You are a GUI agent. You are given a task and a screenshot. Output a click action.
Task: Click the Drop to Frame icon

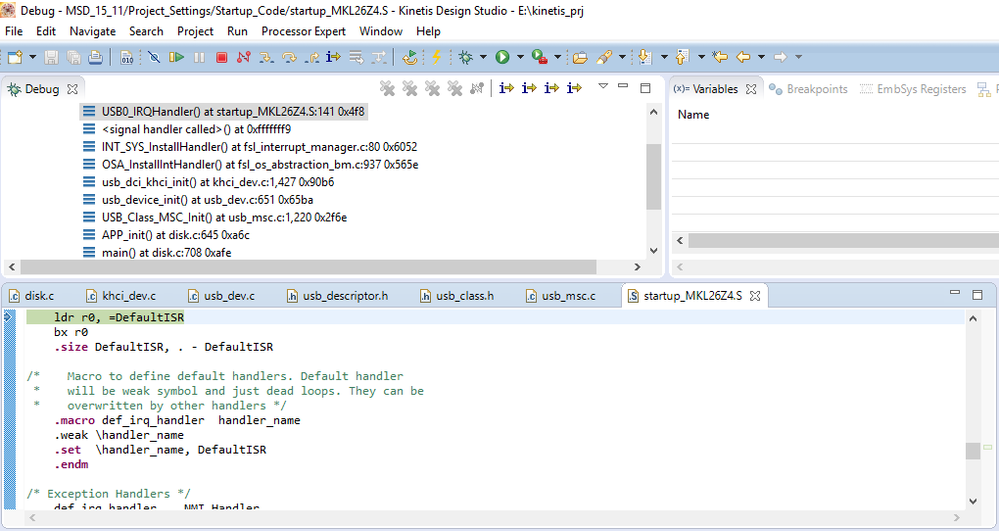pyautogui.click(x=356, y=57)
